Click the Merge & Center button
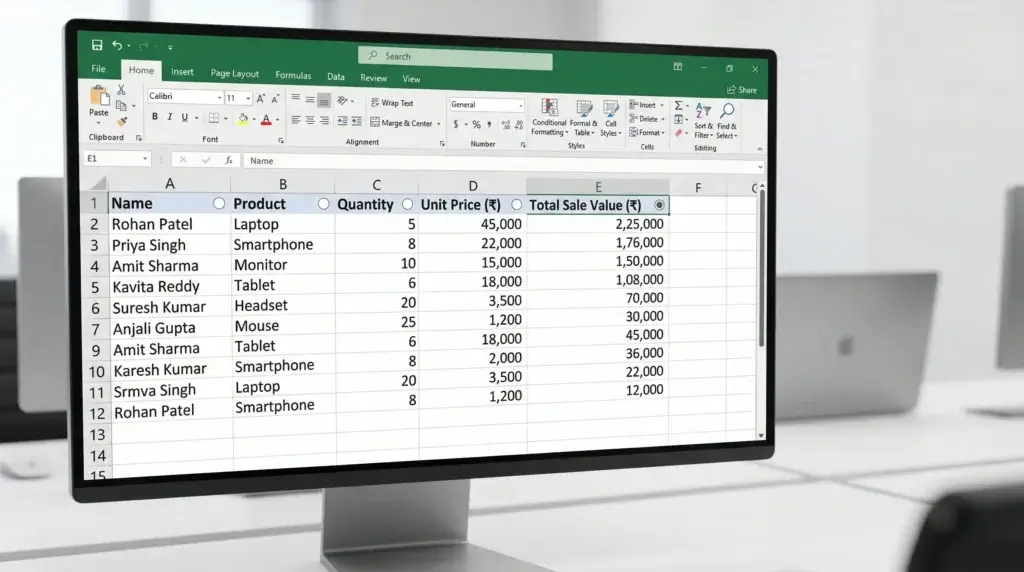Viewport: 1024px width, 572px height. click(x=401, y=123)
